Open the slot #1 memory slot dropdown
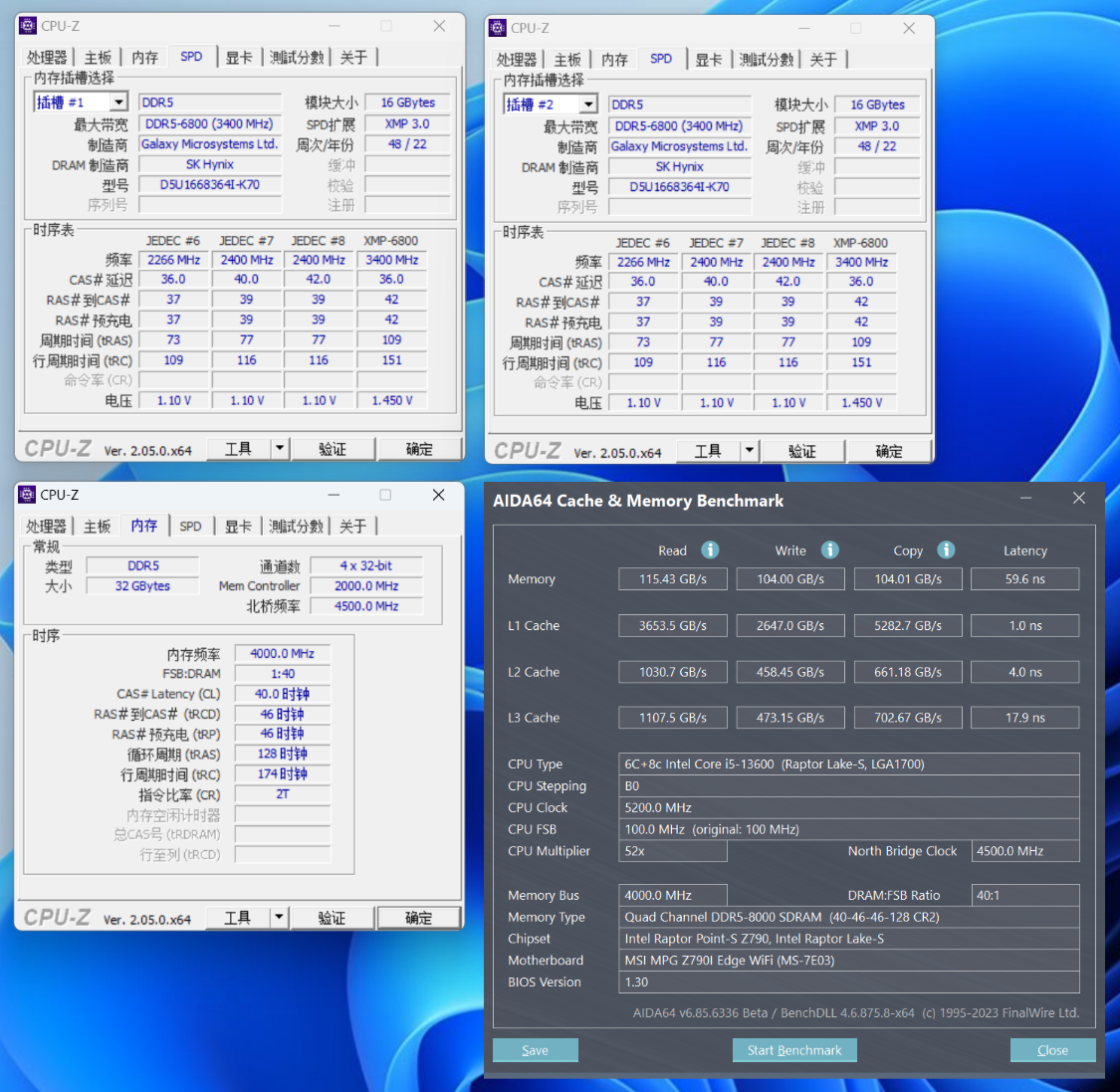1120x1092 pixels. pos(118,103)
